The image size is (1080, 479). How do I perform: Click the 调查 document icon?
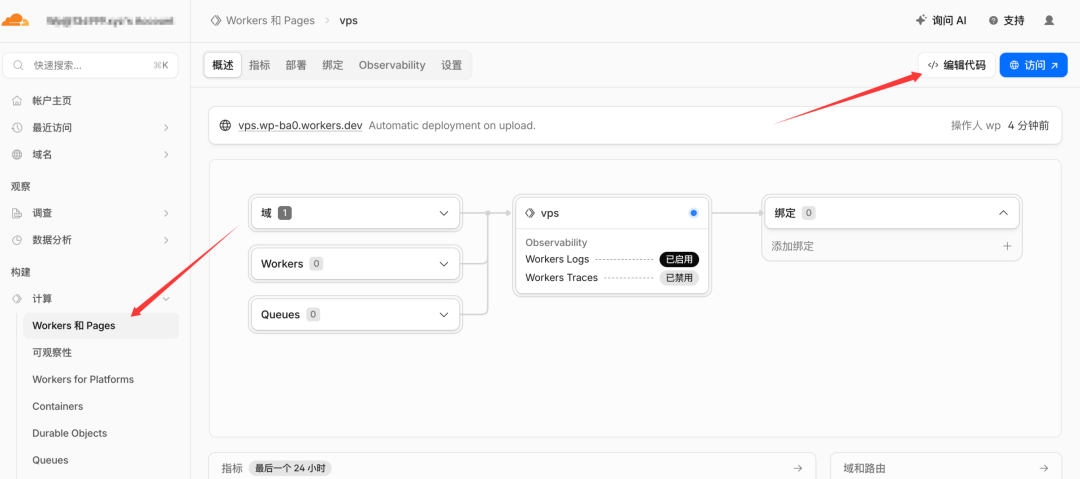(x=17, y=214)
